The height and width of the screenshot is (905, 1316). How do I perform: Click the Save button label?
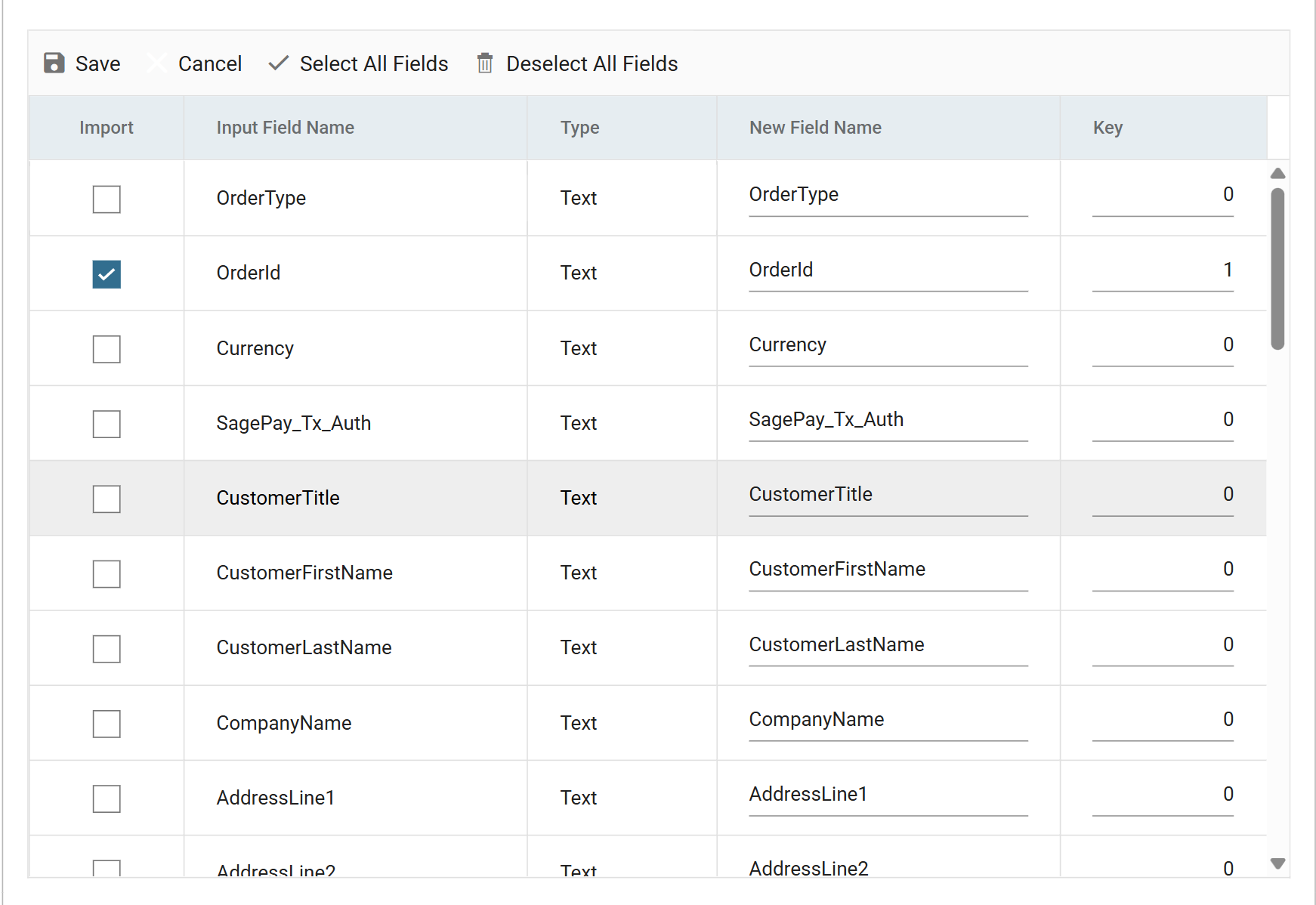coord(98,63)
